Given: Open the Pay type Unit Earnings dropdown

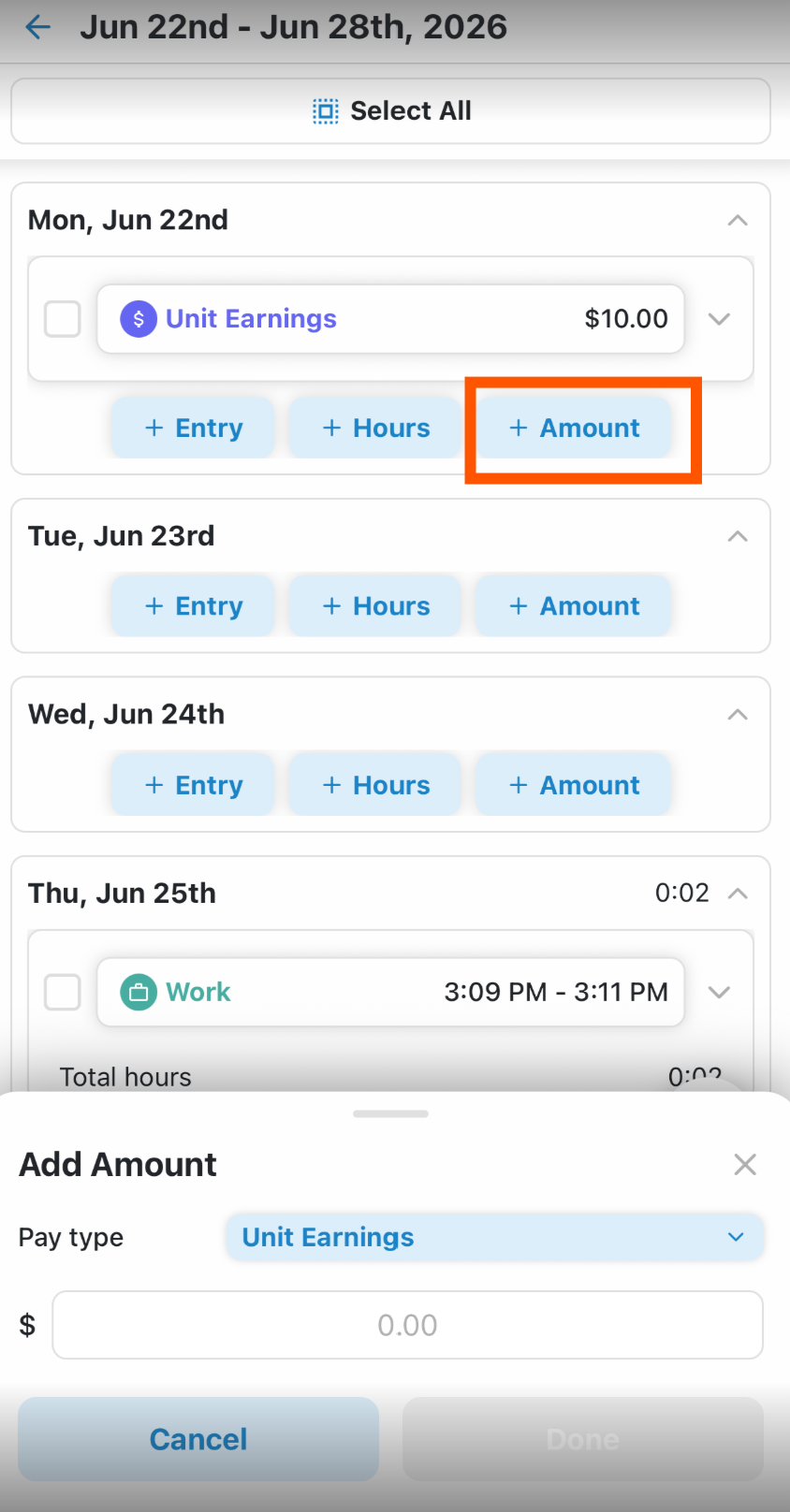Looking at the screenshot, I should (x=495, y=1238).
